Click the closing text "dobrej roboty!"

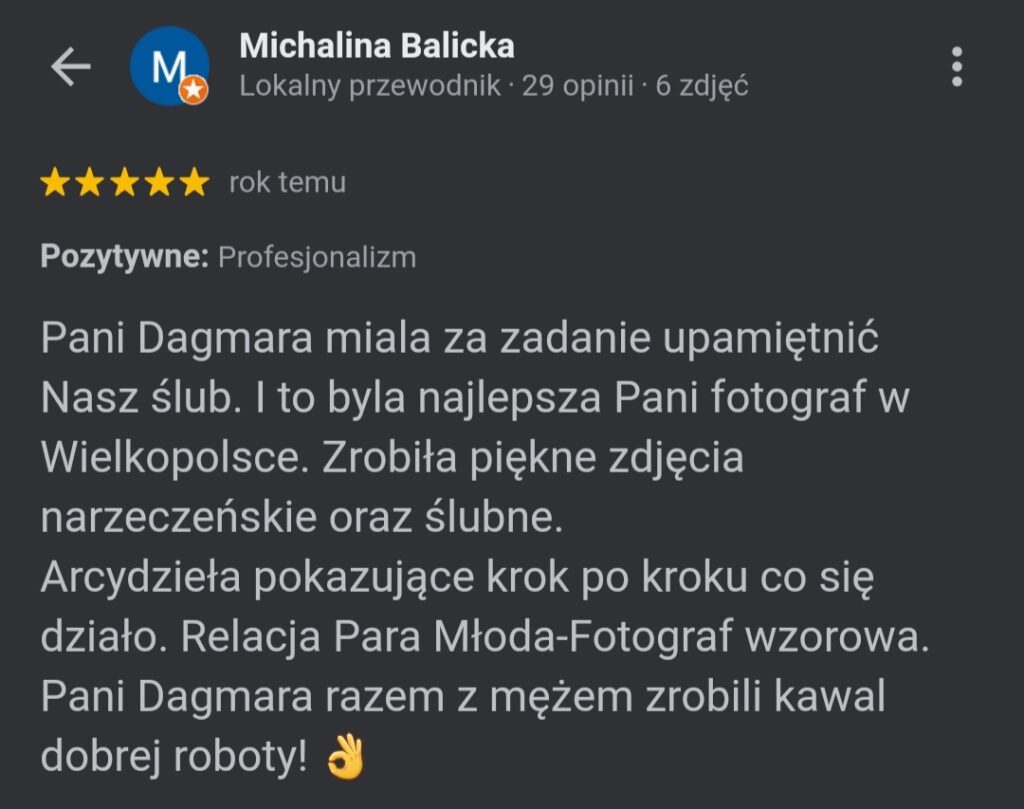pos(174,758)
